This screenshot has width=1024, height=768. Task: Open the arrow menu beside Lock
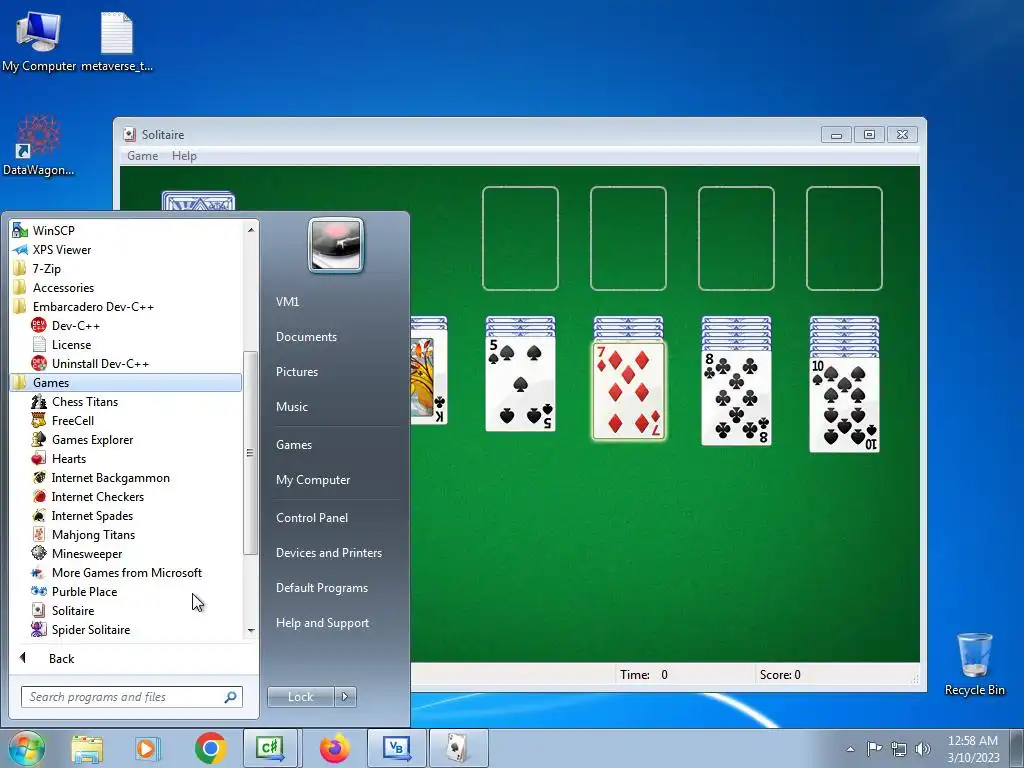click(x=345, y=697)
